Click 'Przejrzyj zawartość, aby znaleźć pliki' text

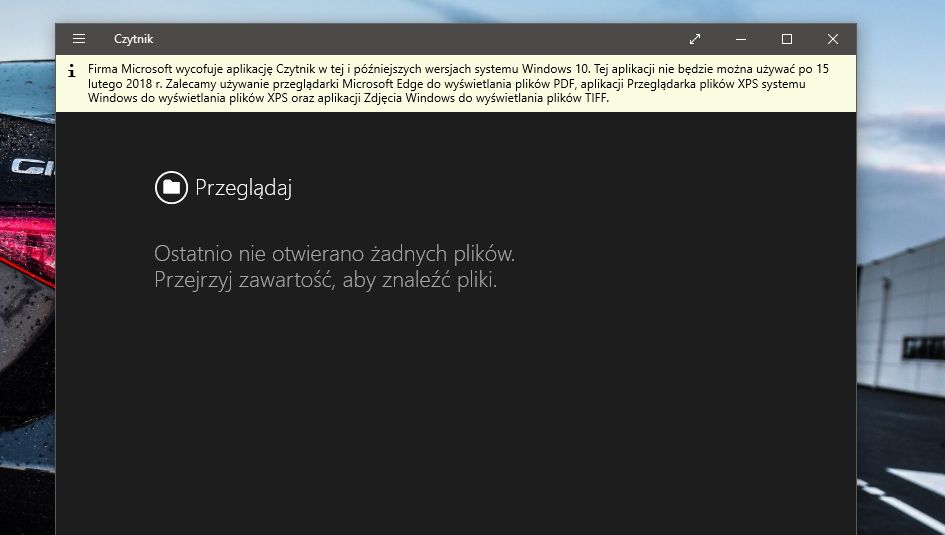click(x=325, y=280)
